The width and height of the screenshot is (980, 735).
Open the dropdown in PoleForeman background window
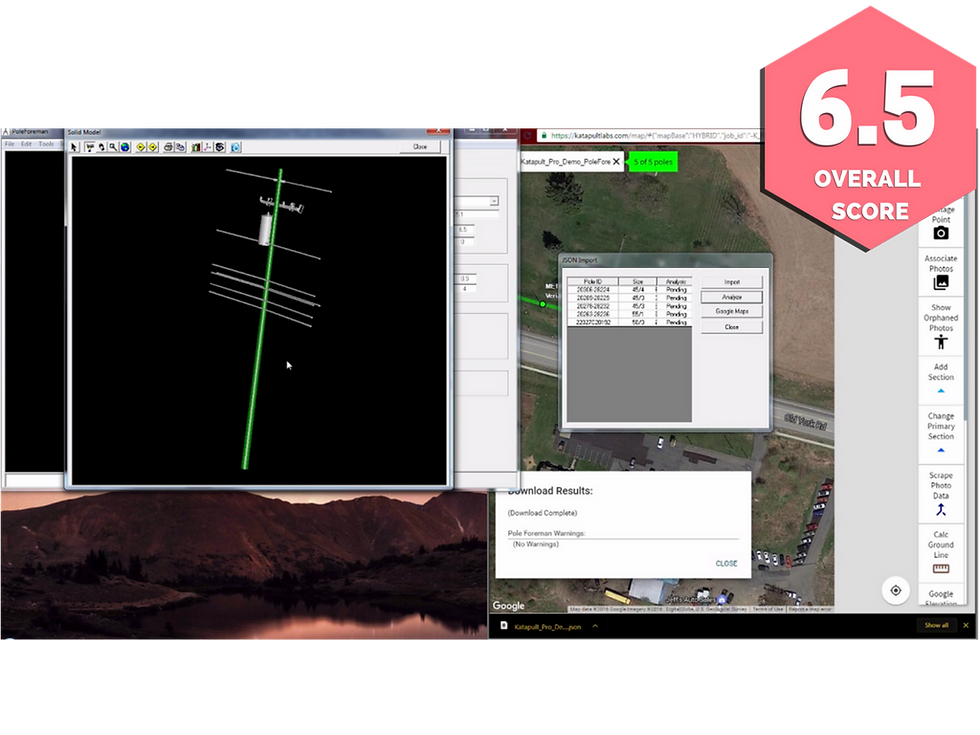point(494,201)
